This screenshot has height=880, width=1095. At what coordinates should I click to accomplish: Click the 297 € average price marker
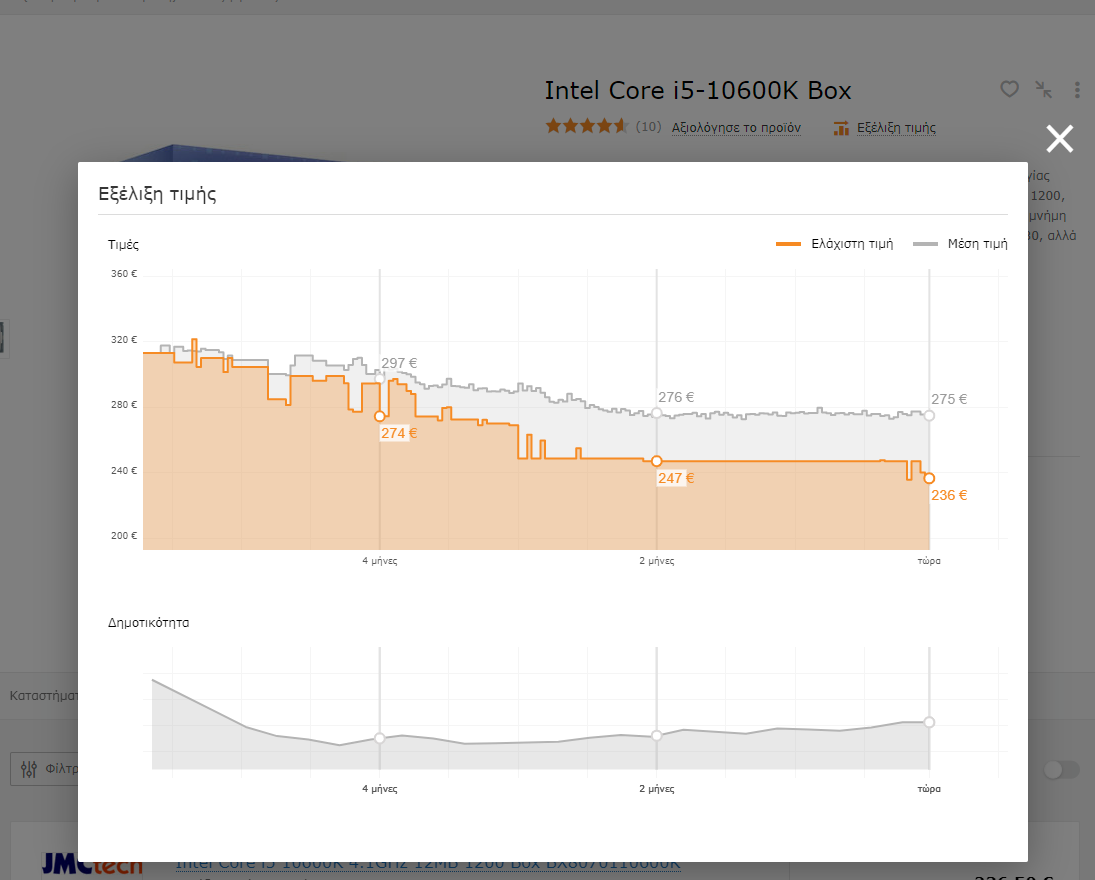click(x=380, y=379)
